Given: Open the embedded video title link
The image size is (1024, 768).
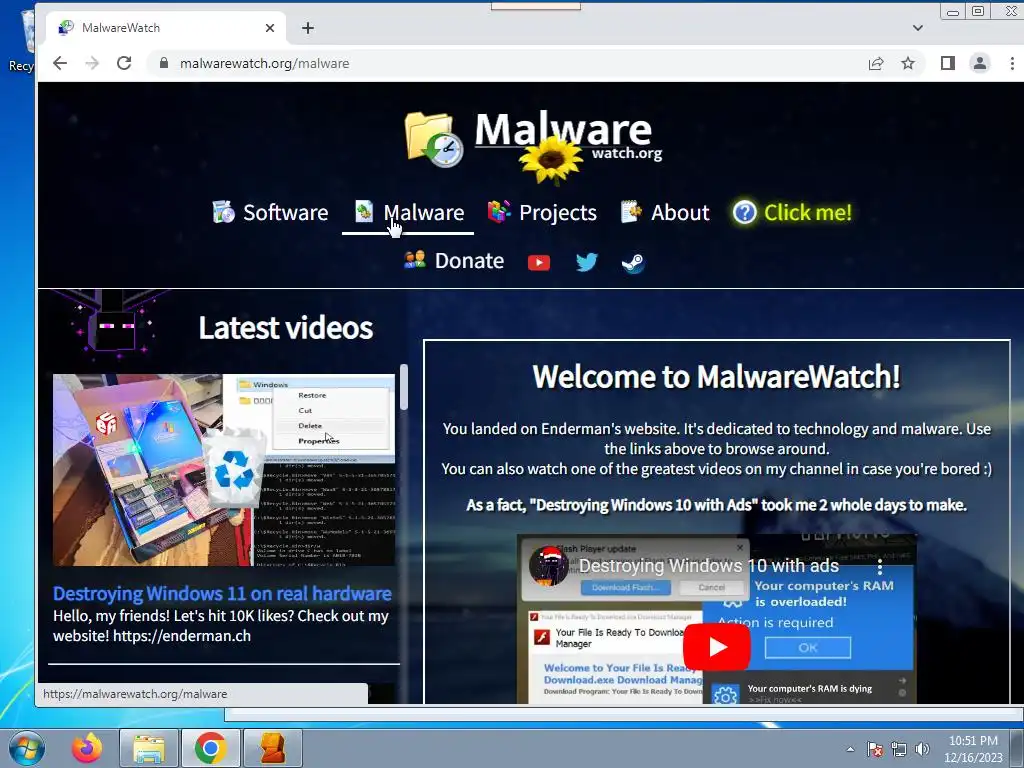Looking at the screenshot, I should (x=709, y=566).
